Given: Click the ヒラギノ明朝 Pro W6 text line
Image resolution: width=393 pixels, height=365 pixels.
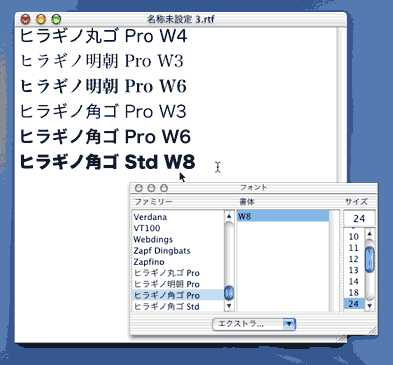Looking at the screenshot, I should click(x=103, y=86).
